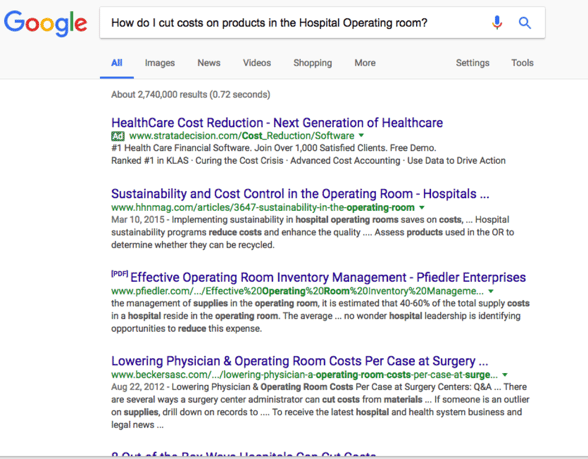Click the 'legal news ...' snippet text
The image size is (588, 459).
137,425
